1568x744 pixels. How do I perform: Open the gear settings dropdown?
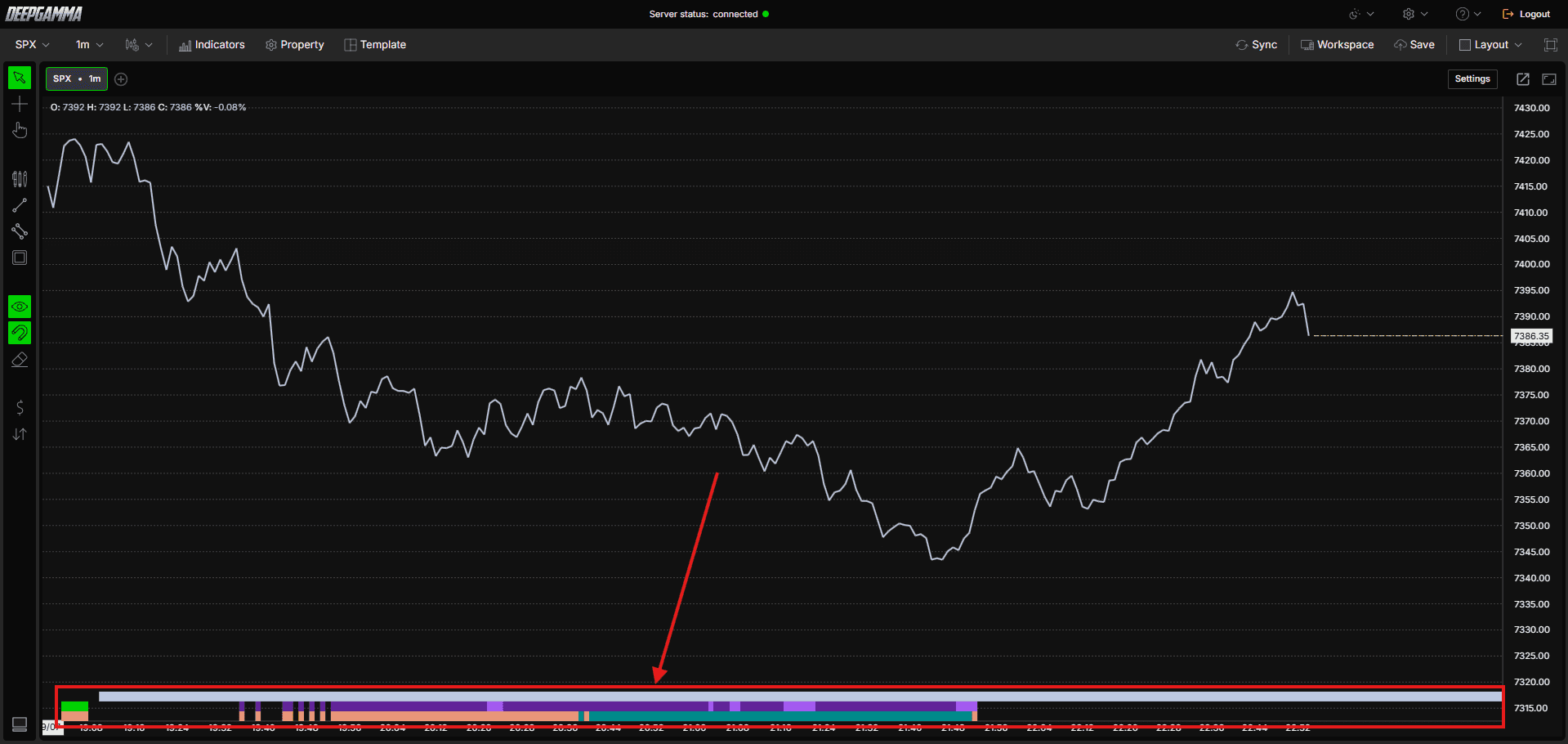(x=1415, y=14)
